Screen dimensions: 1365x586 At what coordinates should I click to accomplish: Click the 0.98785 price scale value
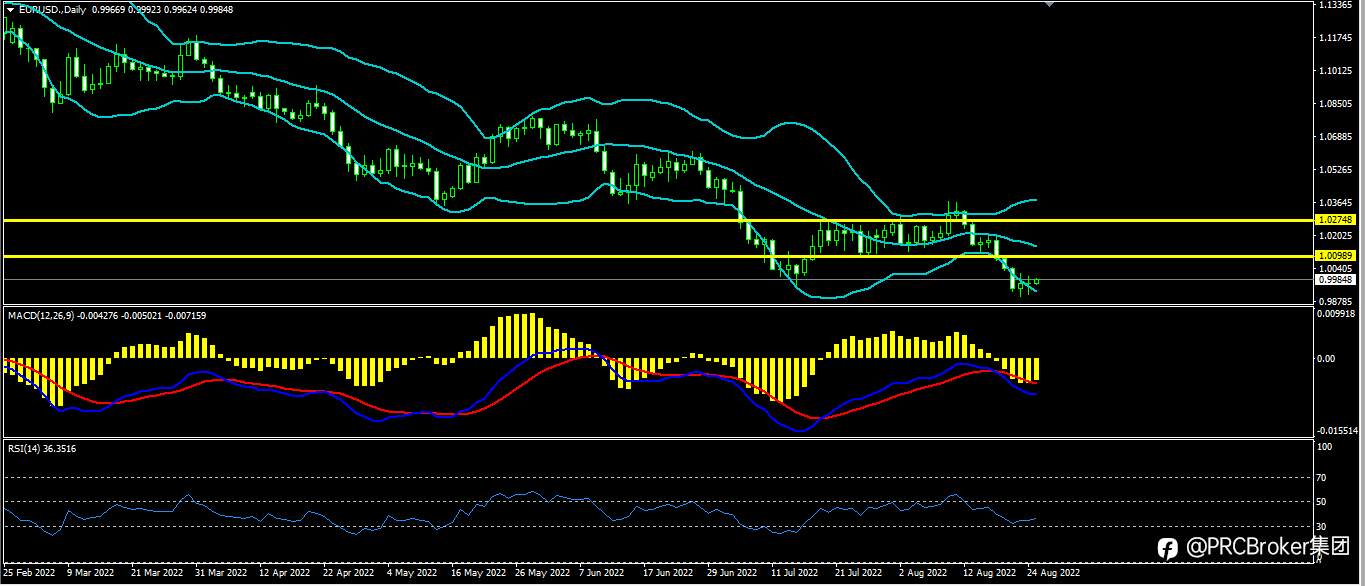pos(1335,301)
